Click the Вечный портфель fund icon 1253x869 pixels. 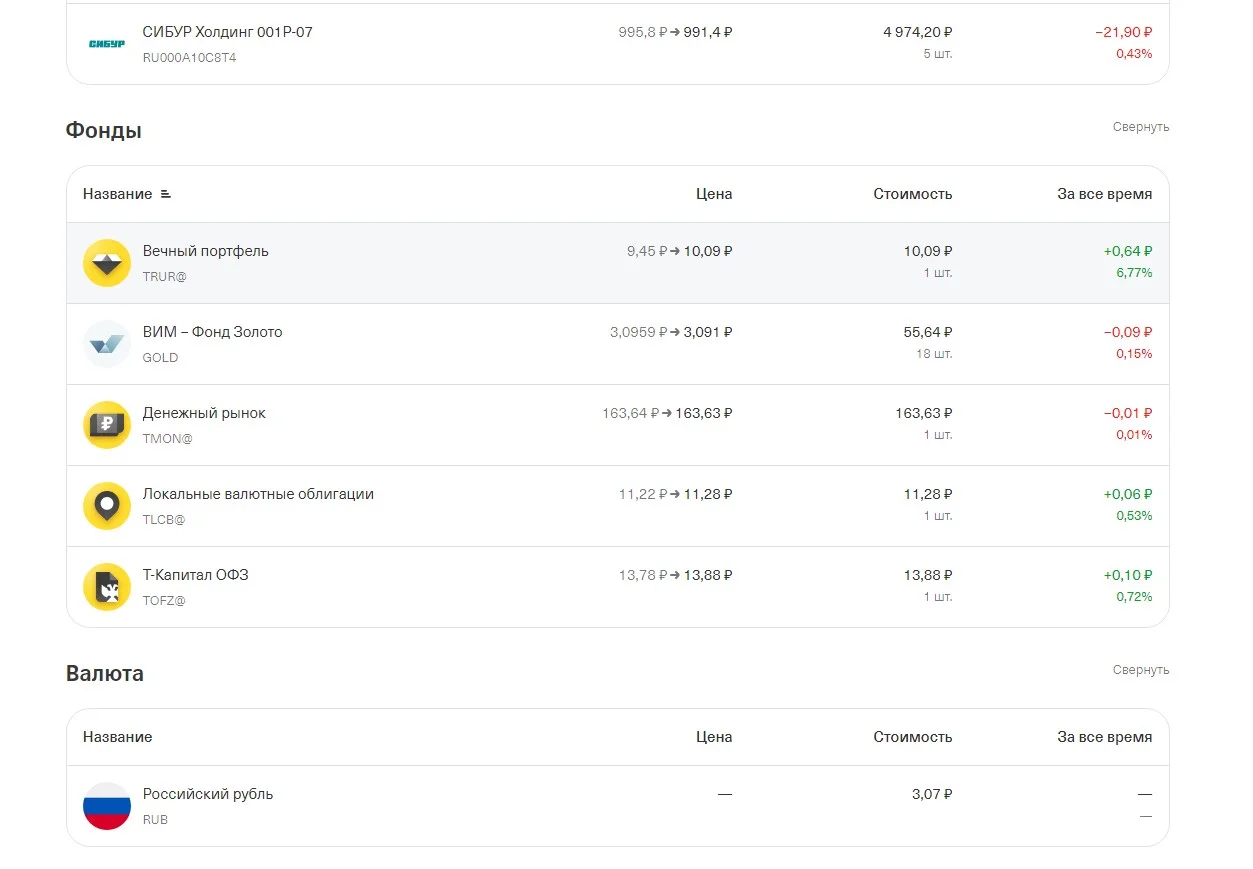(x=107, y=263)
